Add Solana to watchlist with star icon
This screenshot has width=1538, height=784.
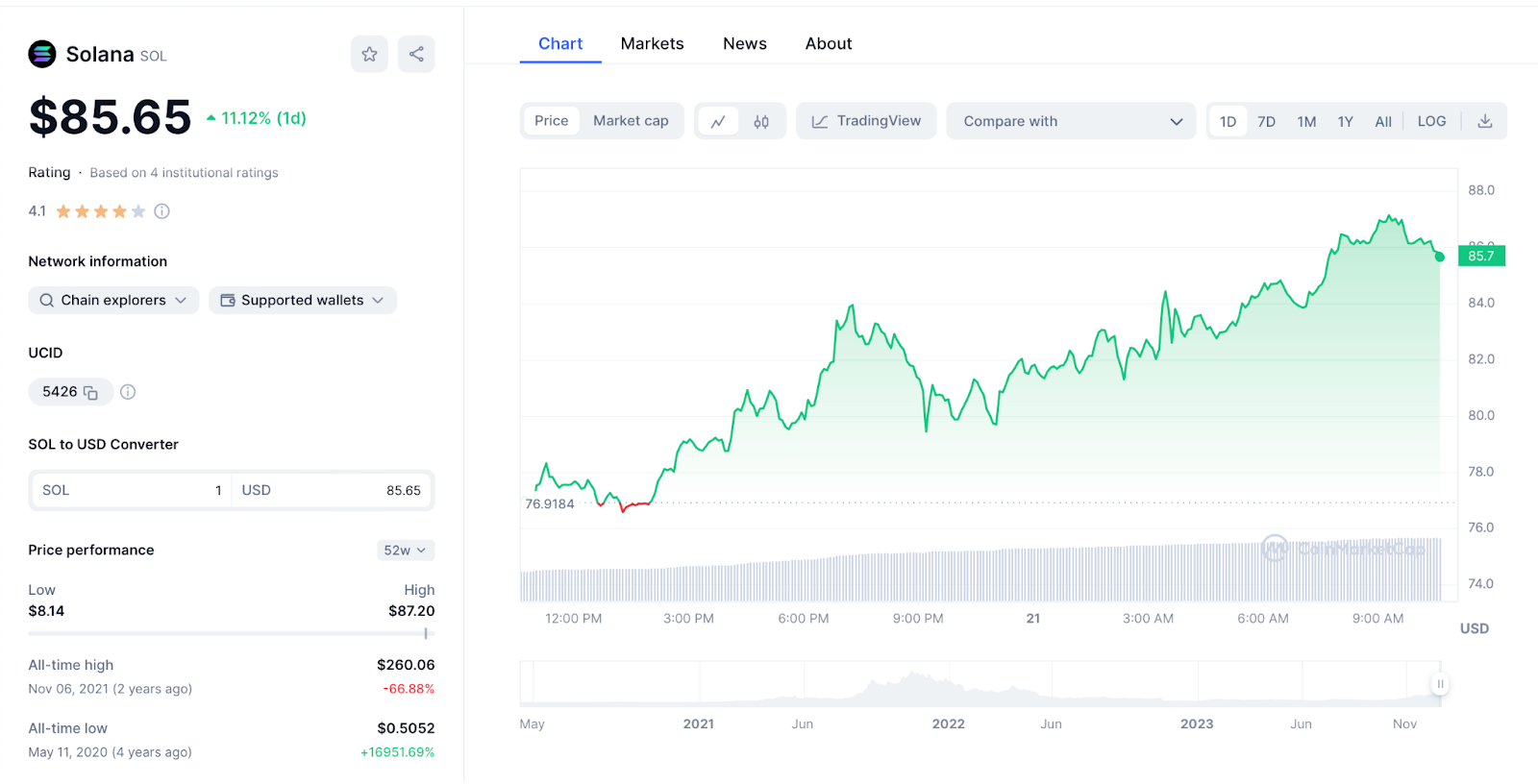(x=369, y=54)
